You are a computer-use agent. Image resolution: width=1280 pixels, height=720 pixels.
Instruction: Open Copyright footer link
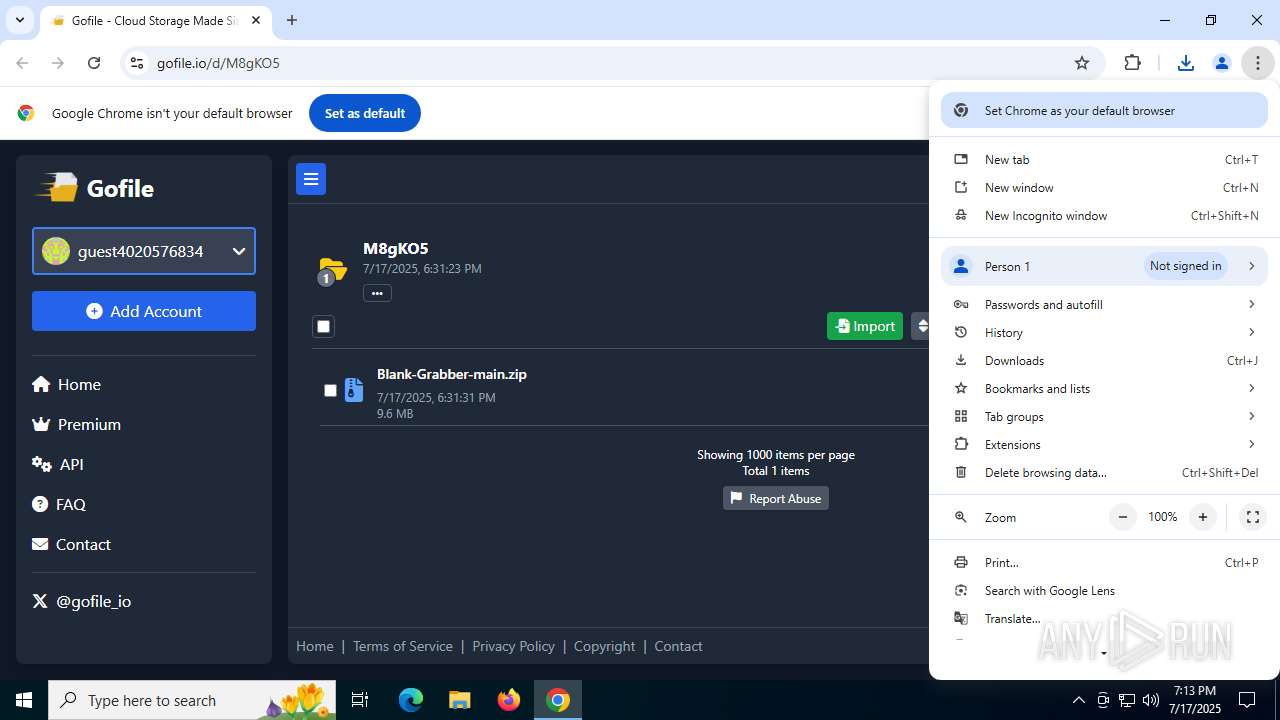pyautogui.click(x=604, y=646)
